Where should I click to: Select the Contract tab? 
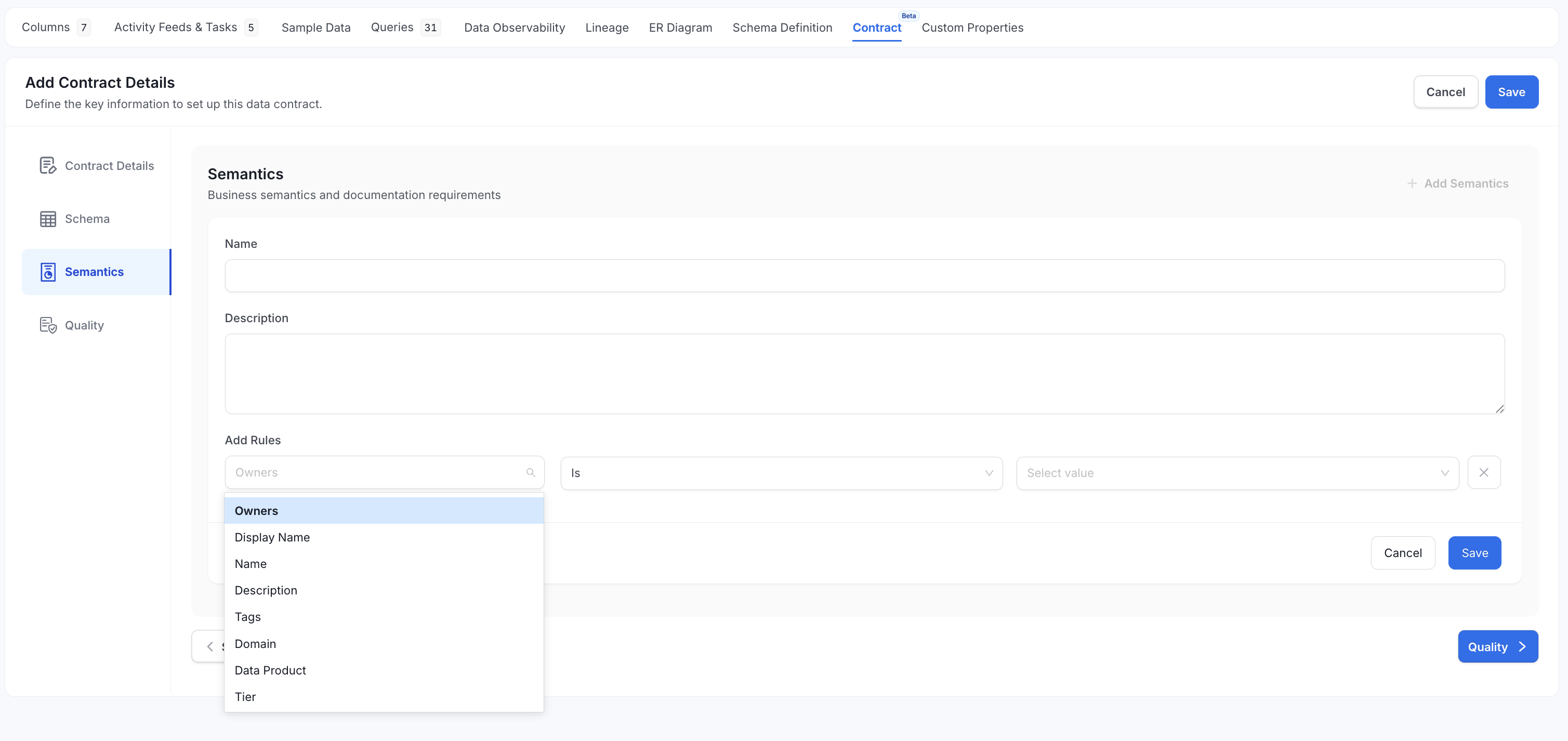877,28
